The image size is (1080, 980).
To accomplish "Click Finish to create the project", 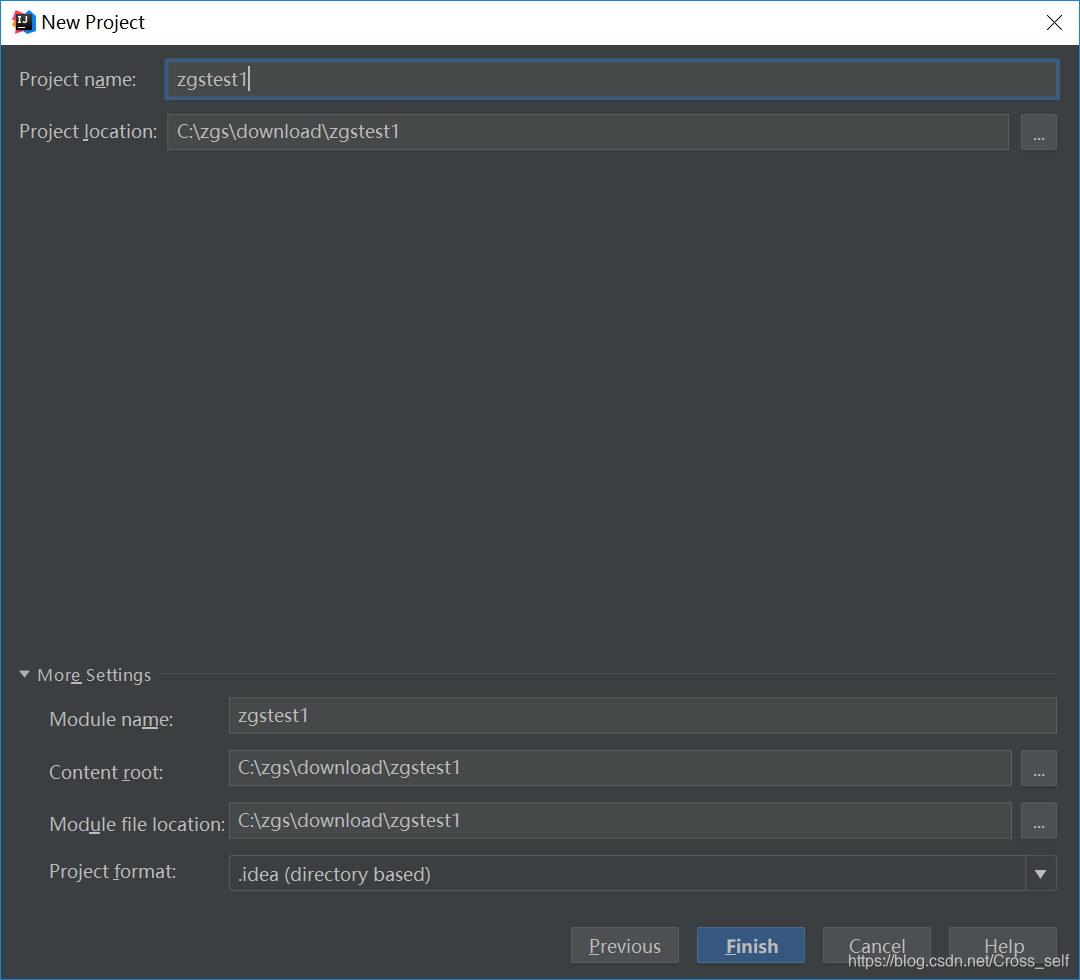I will pos(751,946).
